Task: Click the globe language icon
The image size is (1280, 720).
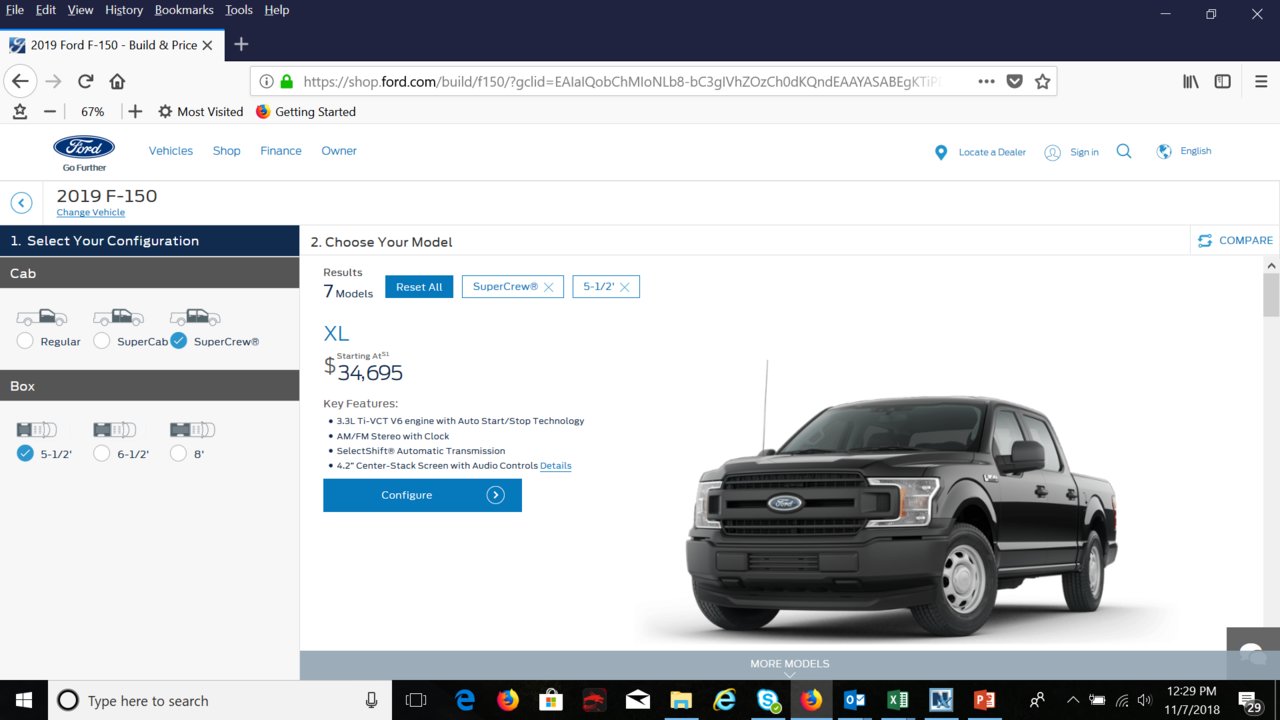Action: tap(1164, 151)
